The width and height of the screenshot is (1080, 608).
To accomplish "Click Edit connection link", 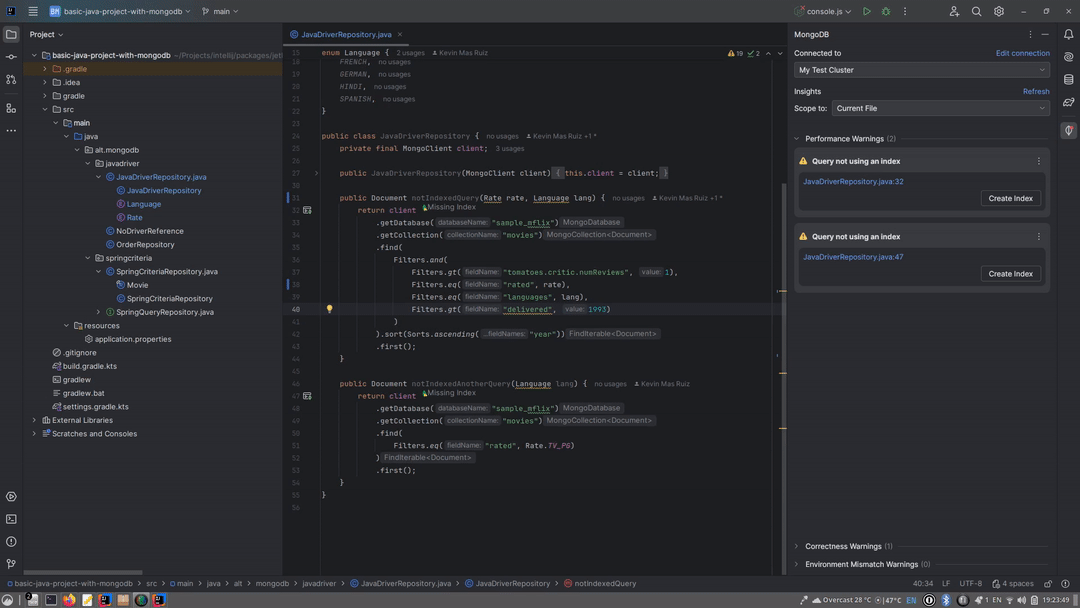I will [x=1022, y=53].
